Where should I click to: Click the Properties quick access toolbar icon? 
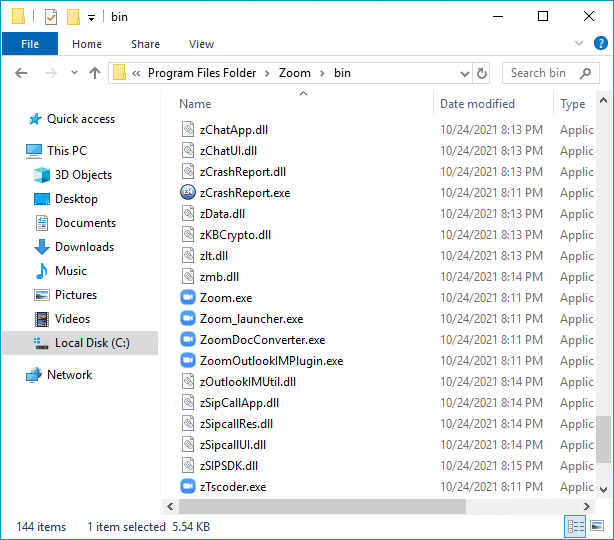(51, 17)
